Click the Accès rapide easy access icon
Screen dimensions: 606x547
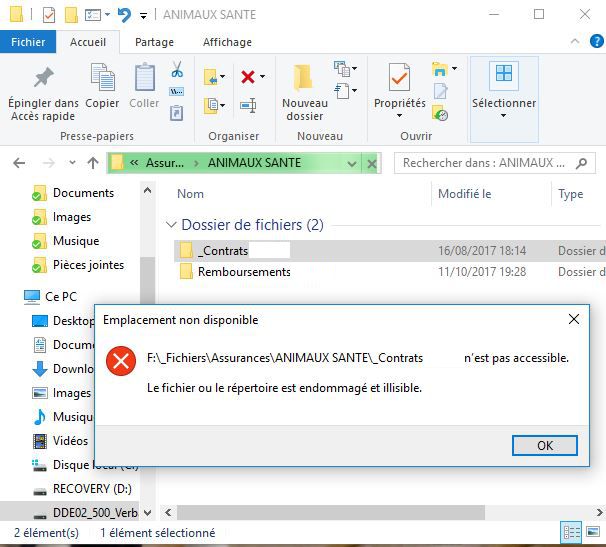click(x=342, y=92)
